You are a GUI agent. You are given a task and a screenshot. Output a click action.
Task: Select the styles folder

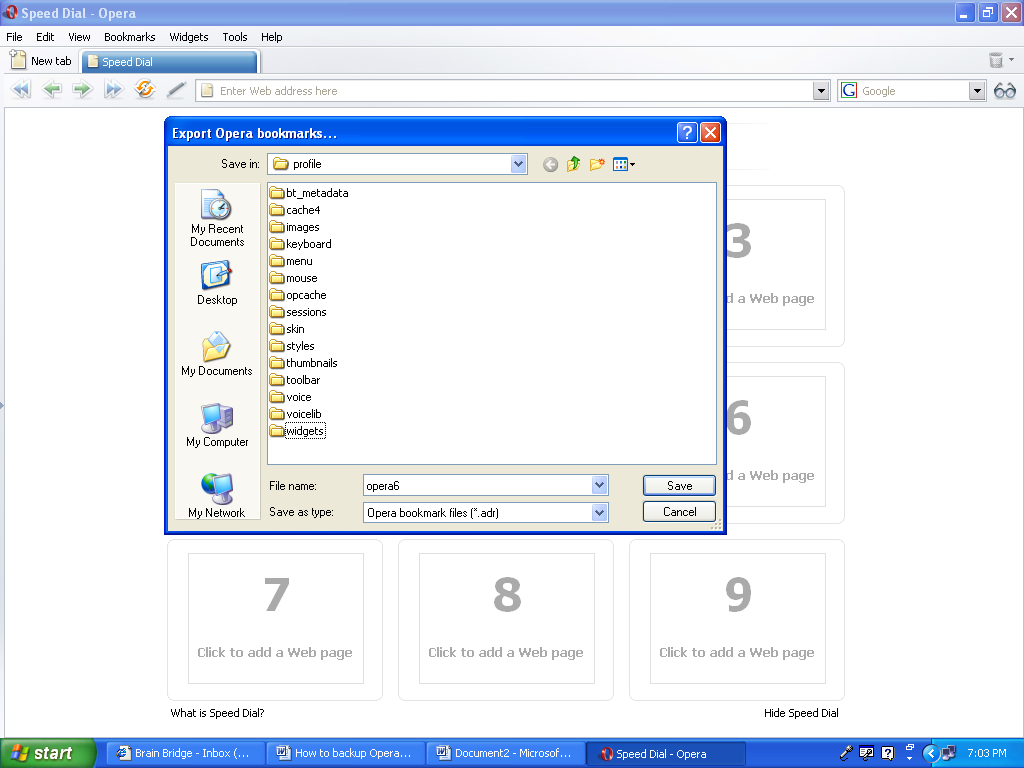coord(293,345)
